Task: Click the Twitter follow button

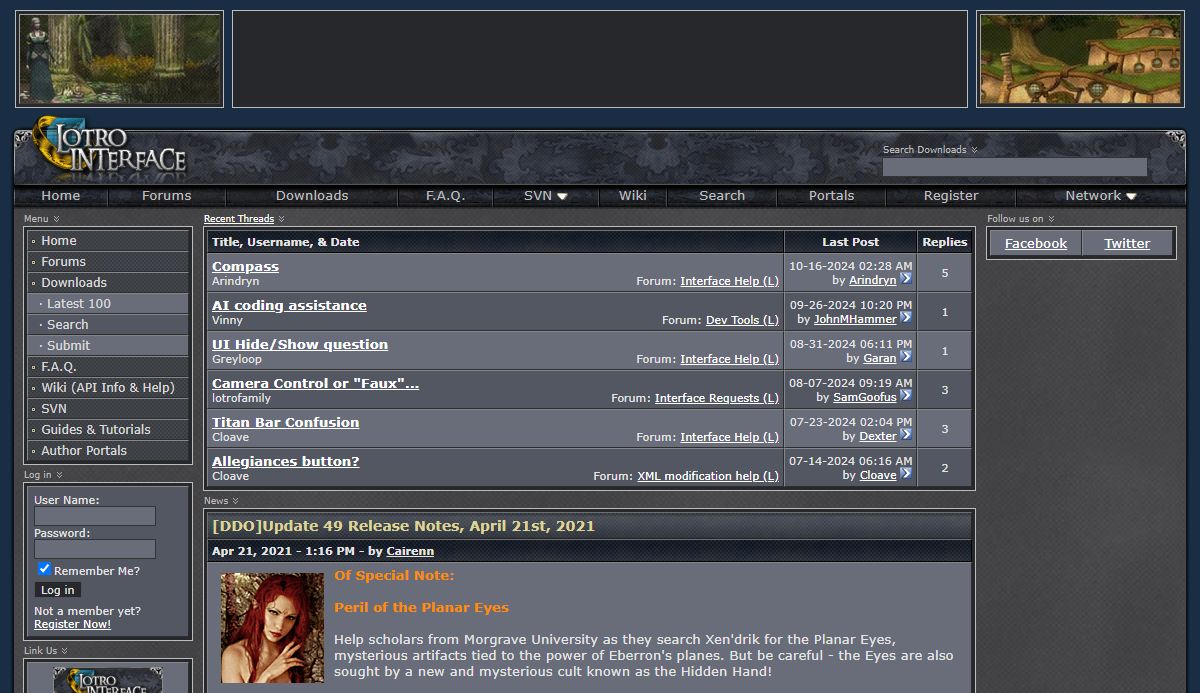Action: coord(1127,243)
